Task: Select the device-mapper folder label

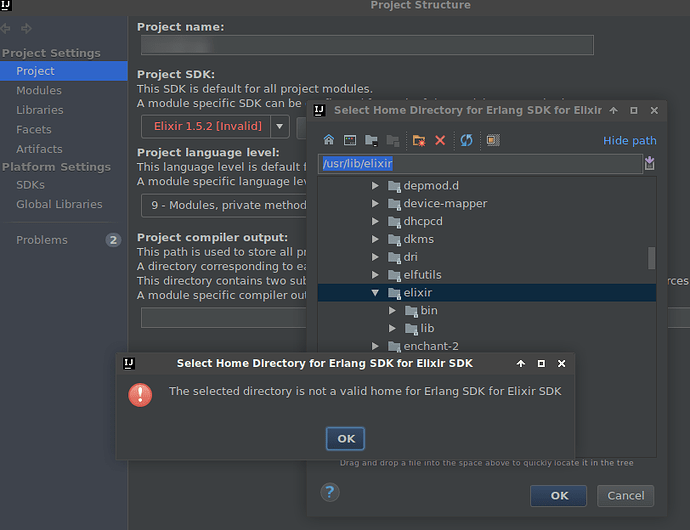Action: pyautogui.click(x=445, y=203)
